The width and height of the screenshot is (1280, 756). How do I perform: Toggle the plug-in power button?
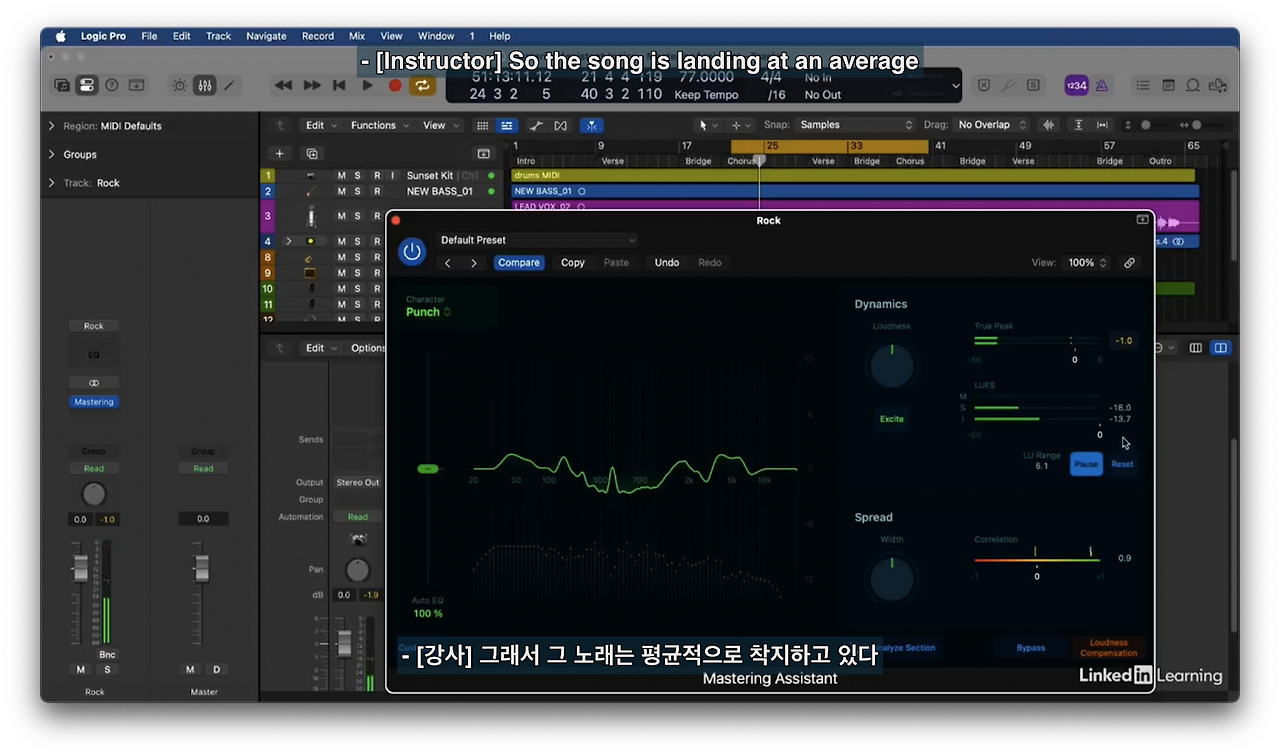click(412, 251)
